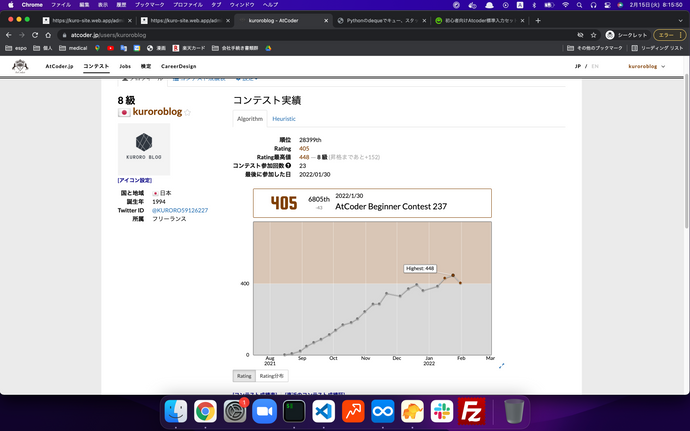Open Terminal from the Dock
Image resolution: width=690 pixels, height=431 pixels.
(x=294, y=411)
